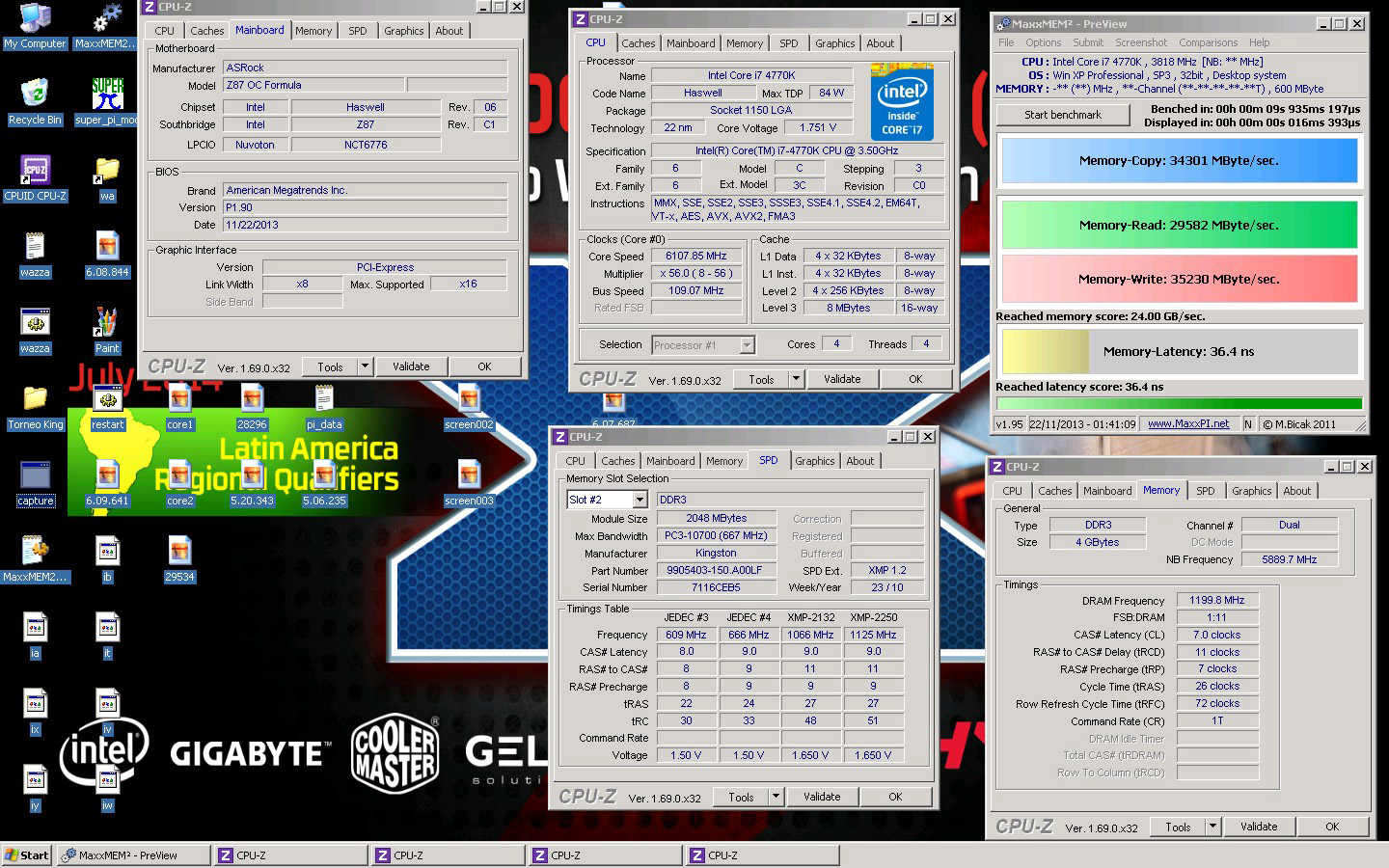The height and width of the screenshot is (868, 1389).
Task: Click the Memory-Copy result bar
Action: pyautogui.click(x=1179, y=161)
